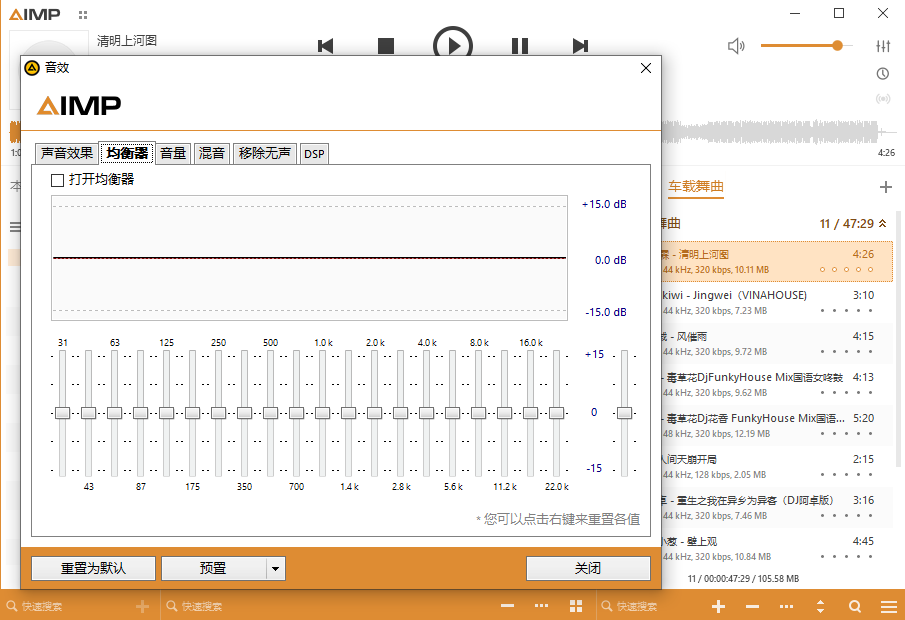Switch to the DSP tab
Viewport: 905px width, 620px height.
pos(314,153)
